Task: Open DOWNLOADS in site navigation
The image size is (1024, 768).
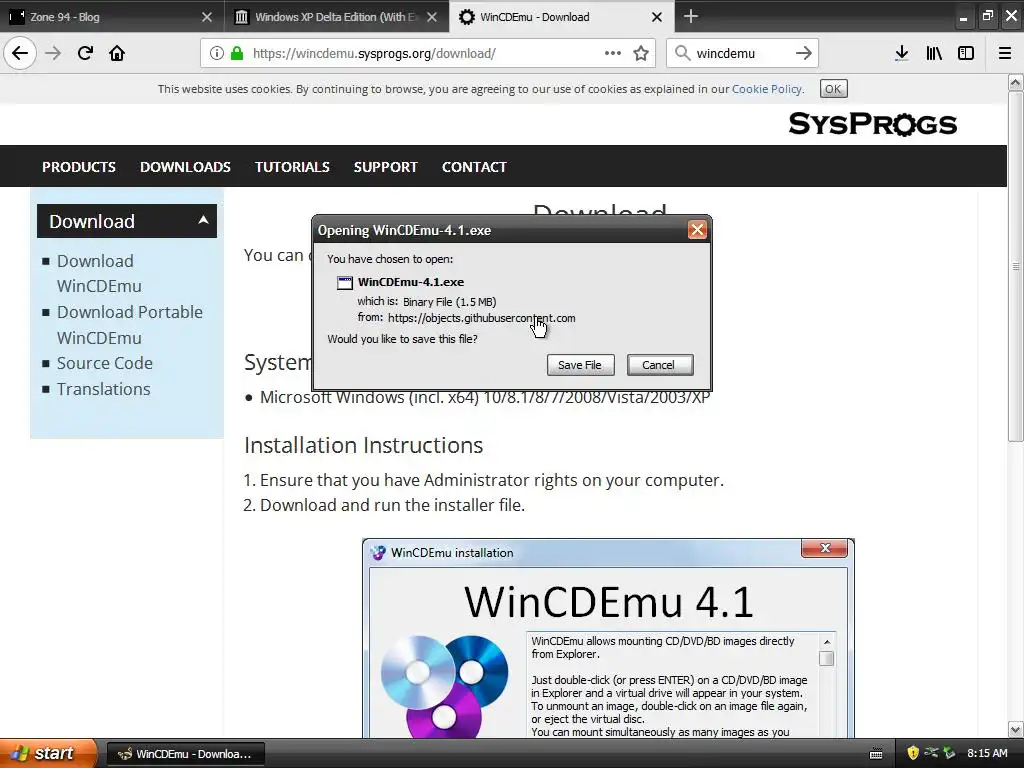Action: tap(185, 167)
